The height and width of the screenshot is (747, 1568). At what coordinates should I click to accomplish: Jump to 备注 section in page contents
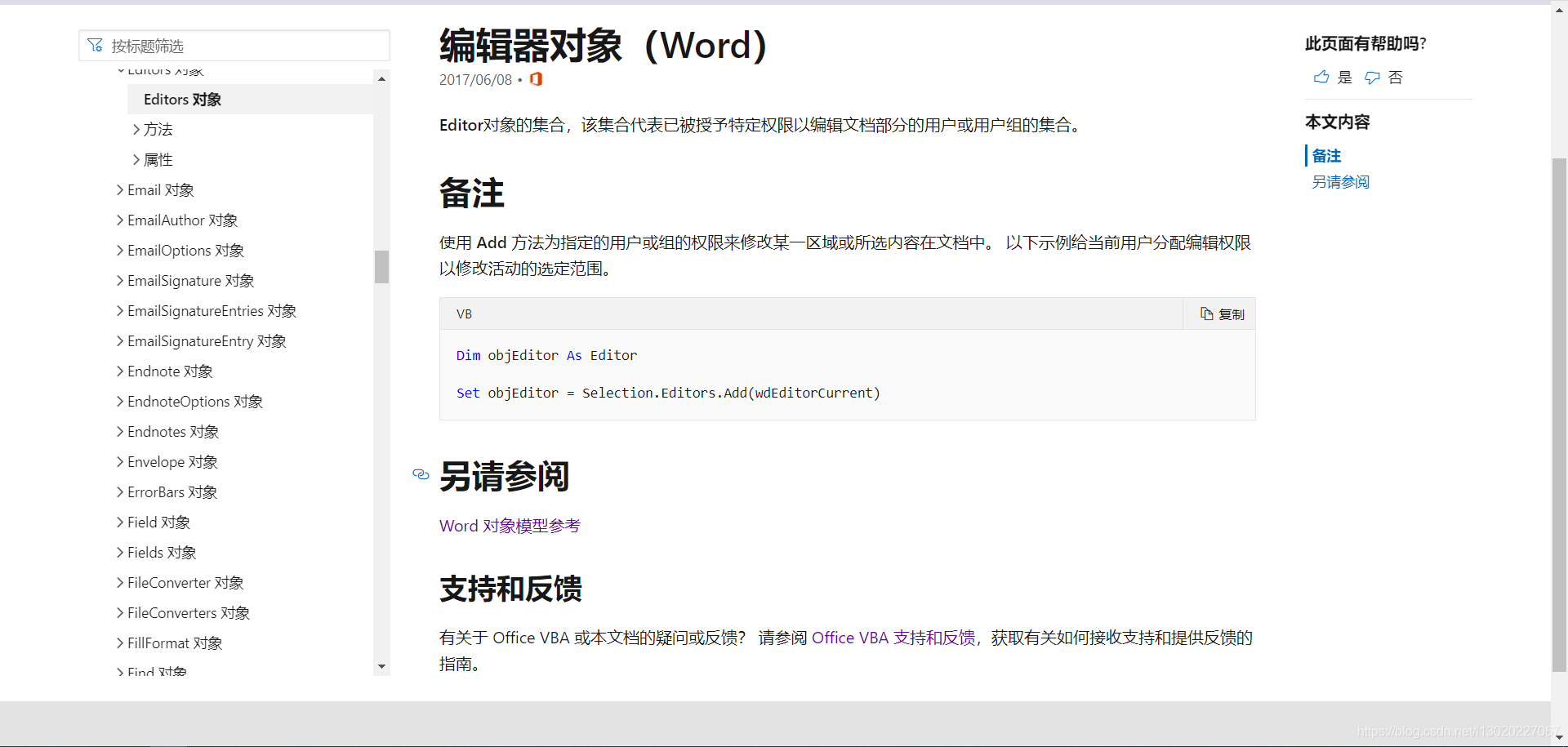point(1326,156)
